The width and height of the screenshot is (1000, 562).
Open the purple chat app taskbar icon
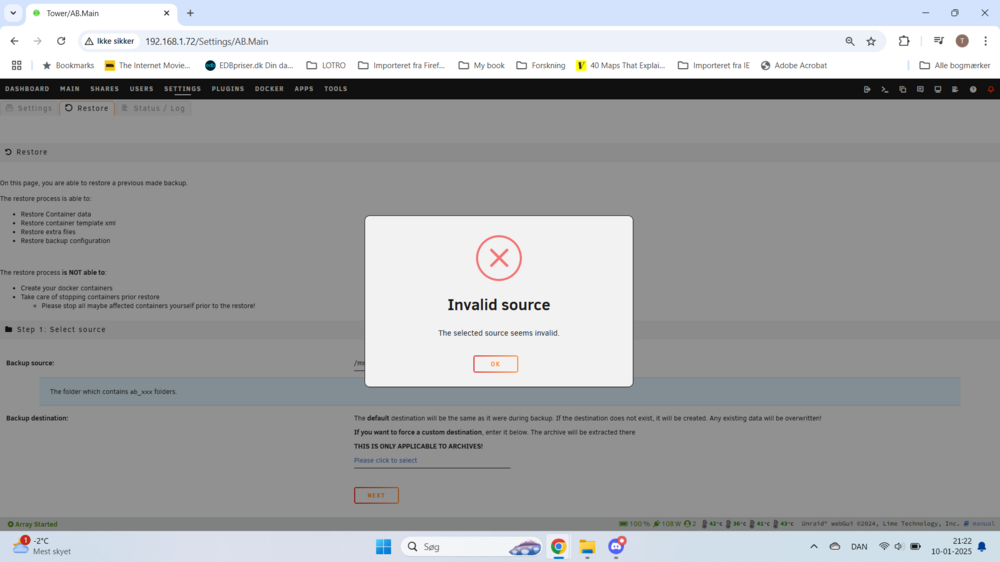[616, 547]
